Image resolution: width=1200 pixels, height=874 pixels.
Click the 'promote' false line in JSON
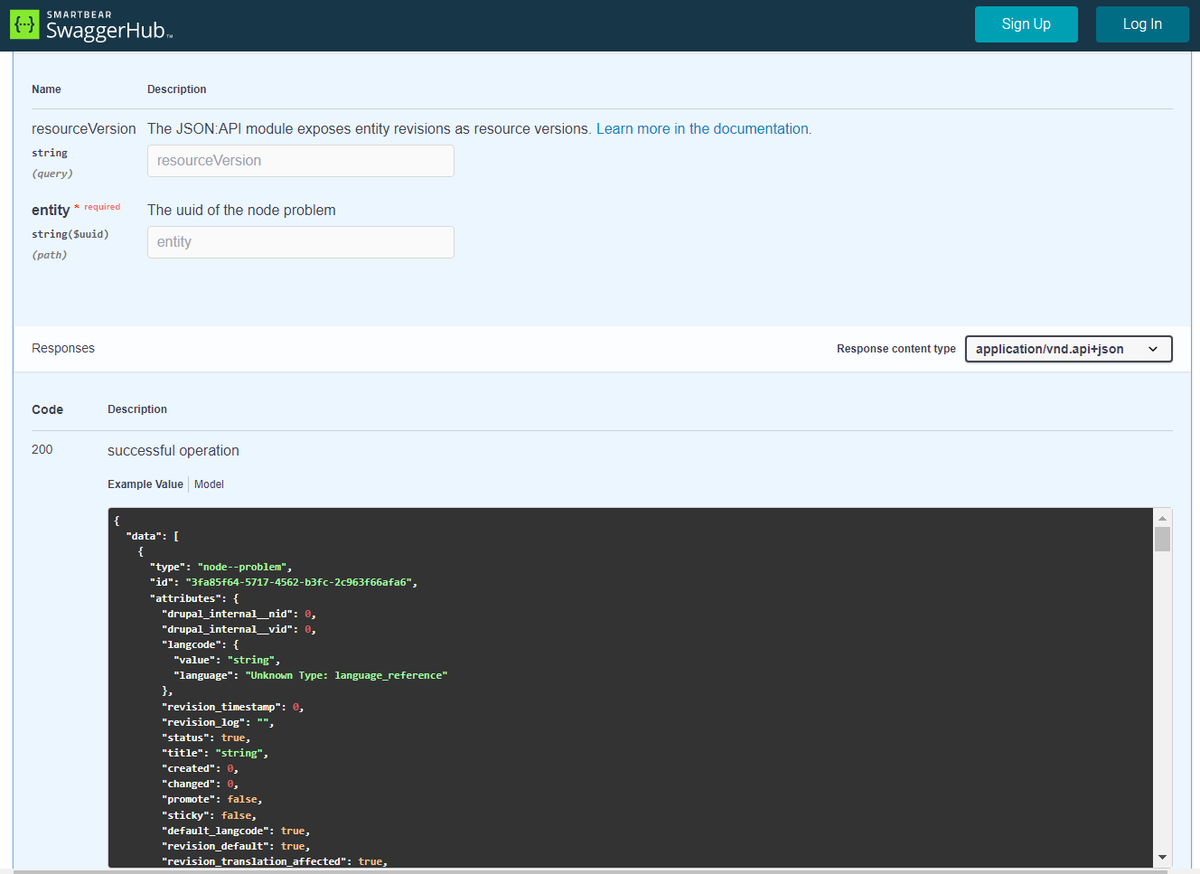click(212, 799)
